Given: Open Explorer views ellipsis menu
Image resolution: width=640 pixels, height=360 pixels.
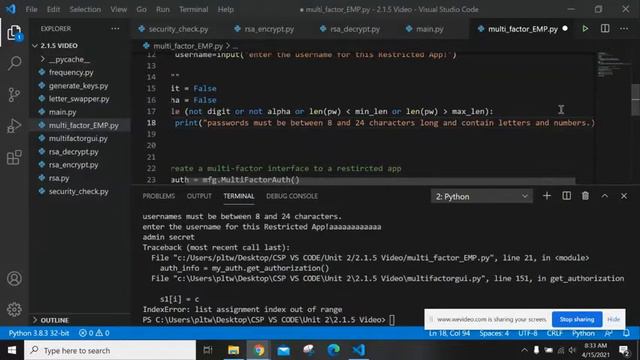Looking at the screenshot, I should pos(115,29).
